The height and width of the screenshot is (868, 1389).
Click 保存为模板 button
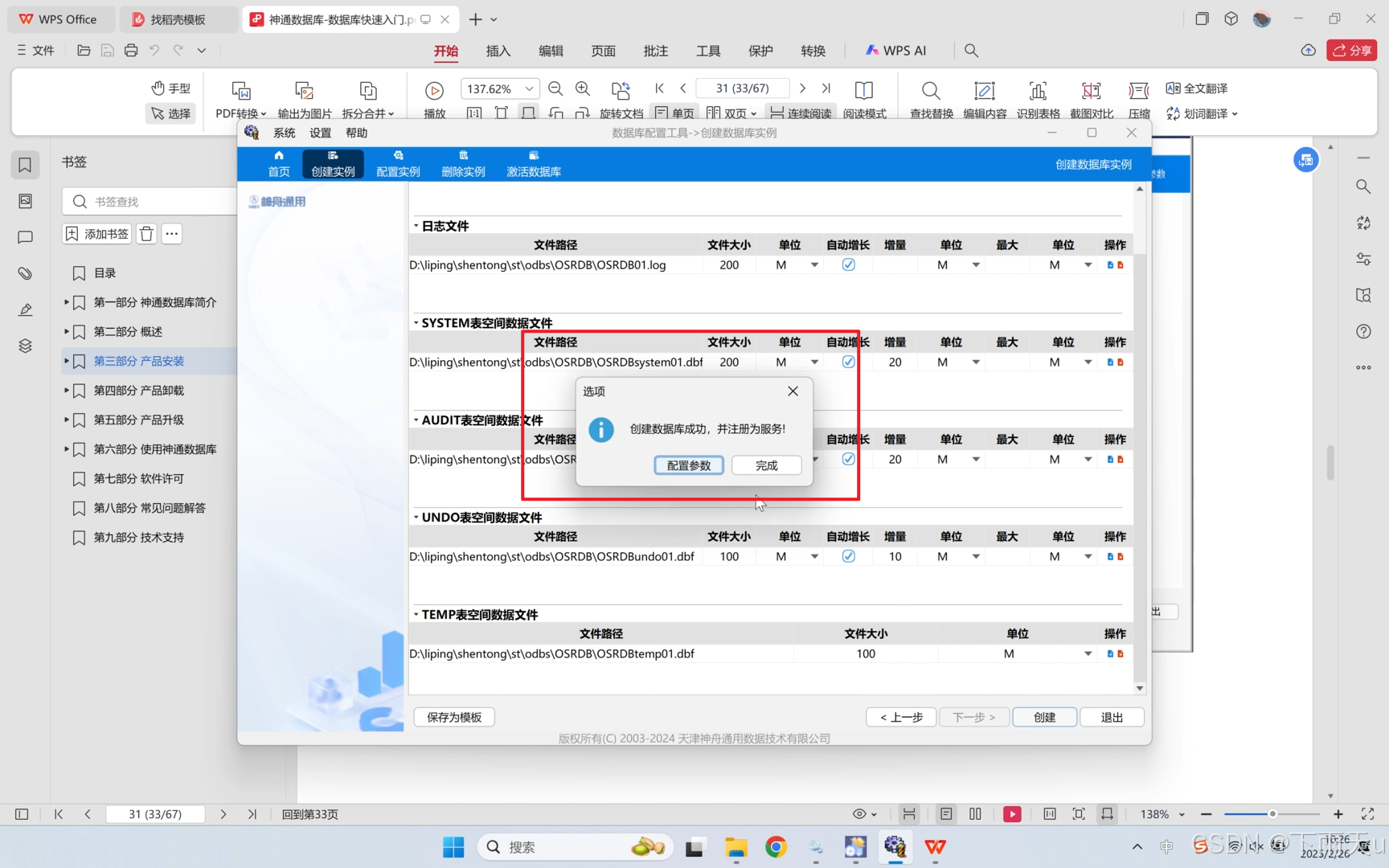[454, 717]
